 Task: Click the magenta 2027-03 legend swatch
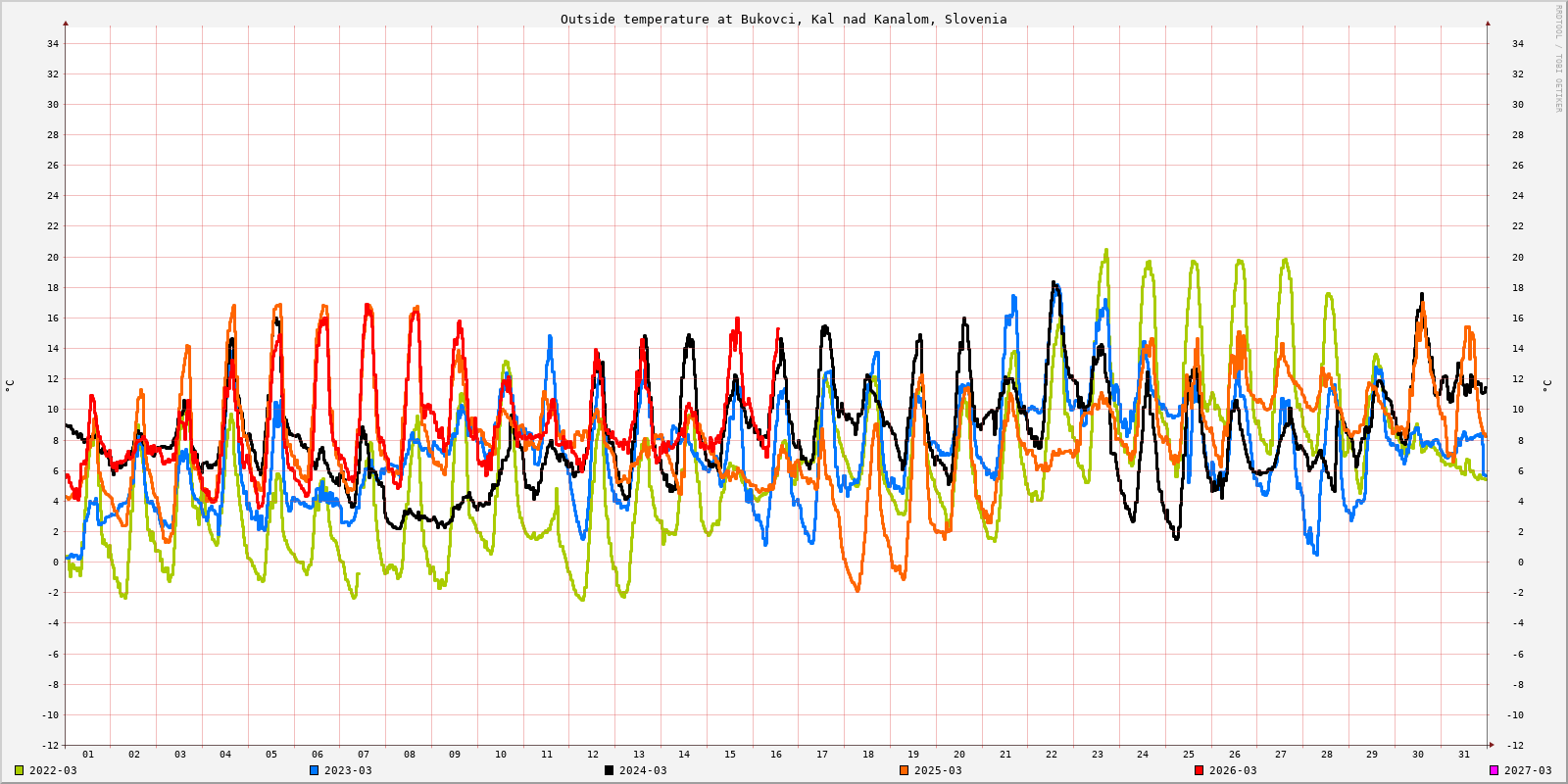pyautogui.click(x=1494, y=770)
